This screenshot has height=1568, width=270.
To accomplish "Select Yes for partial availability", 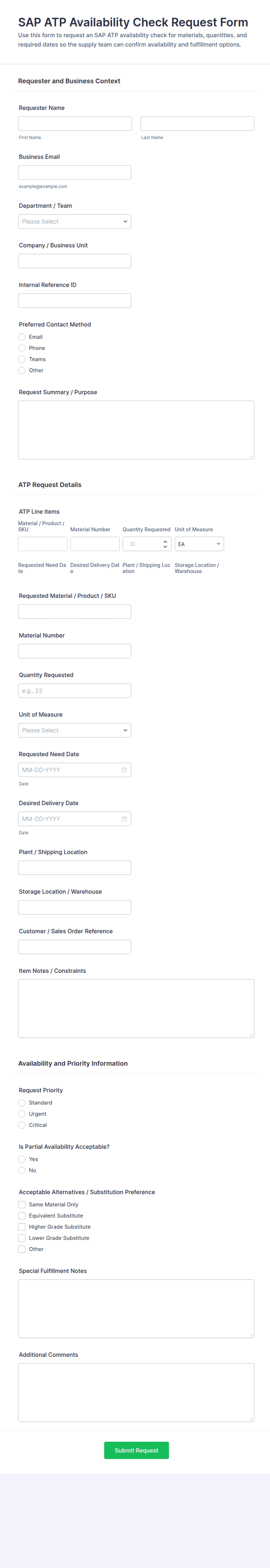I will click(22, 1159).
